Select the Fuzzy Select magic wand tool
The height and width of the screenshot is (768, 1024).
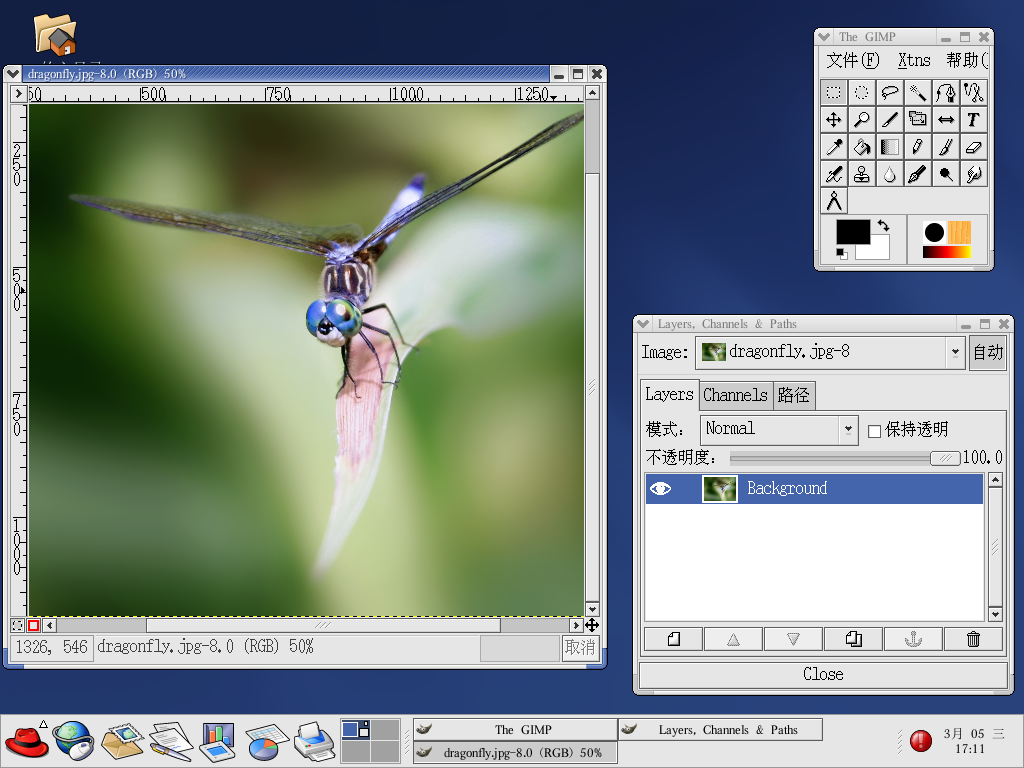click(917, 93)
